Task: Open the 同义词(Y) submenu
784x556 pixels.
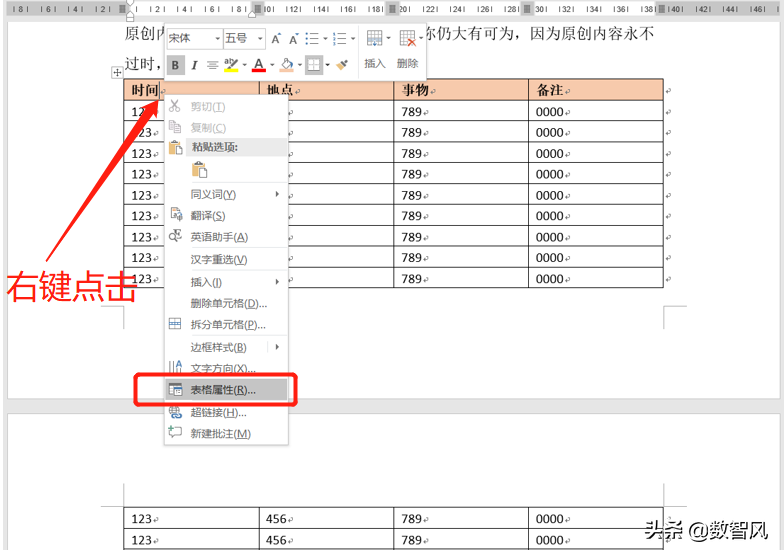Action: point(226,194)
